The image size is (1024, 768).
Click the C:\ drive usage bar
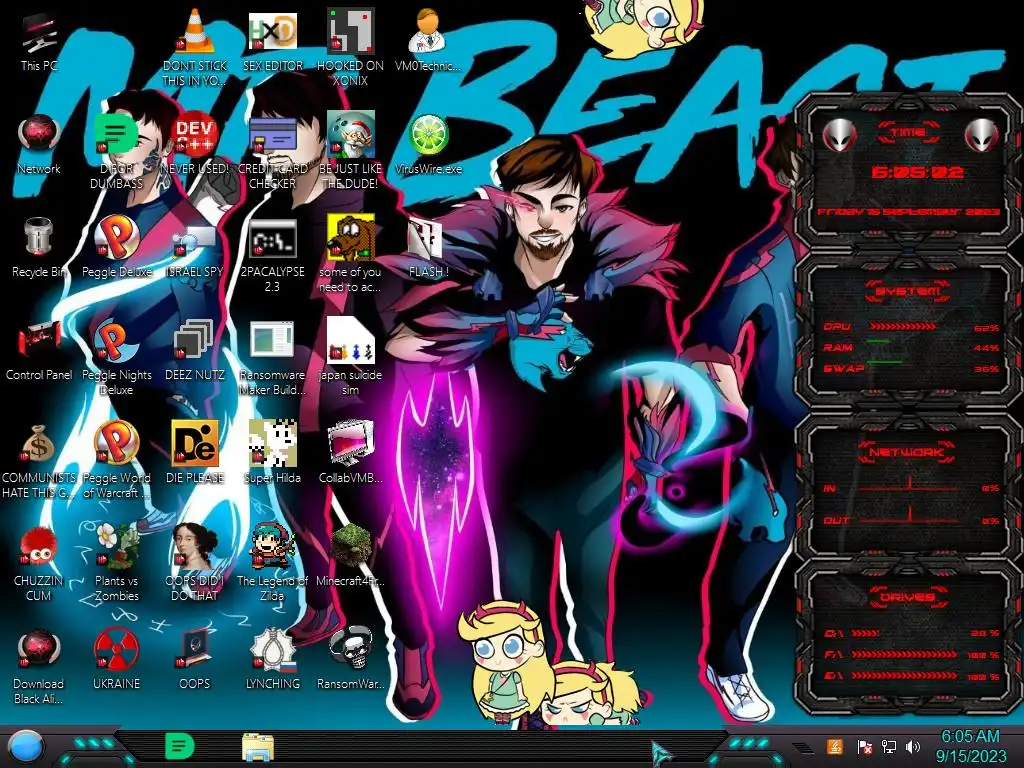coord(866,633)
